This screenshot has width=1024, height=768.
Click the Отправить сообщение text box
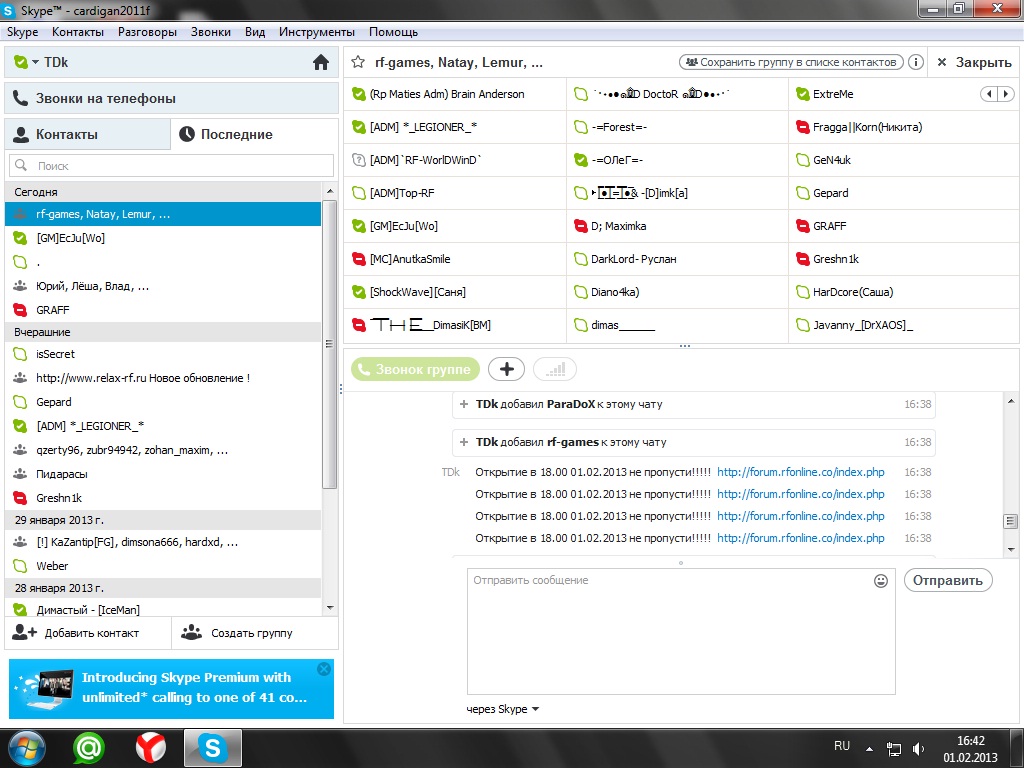coord(680,631)
